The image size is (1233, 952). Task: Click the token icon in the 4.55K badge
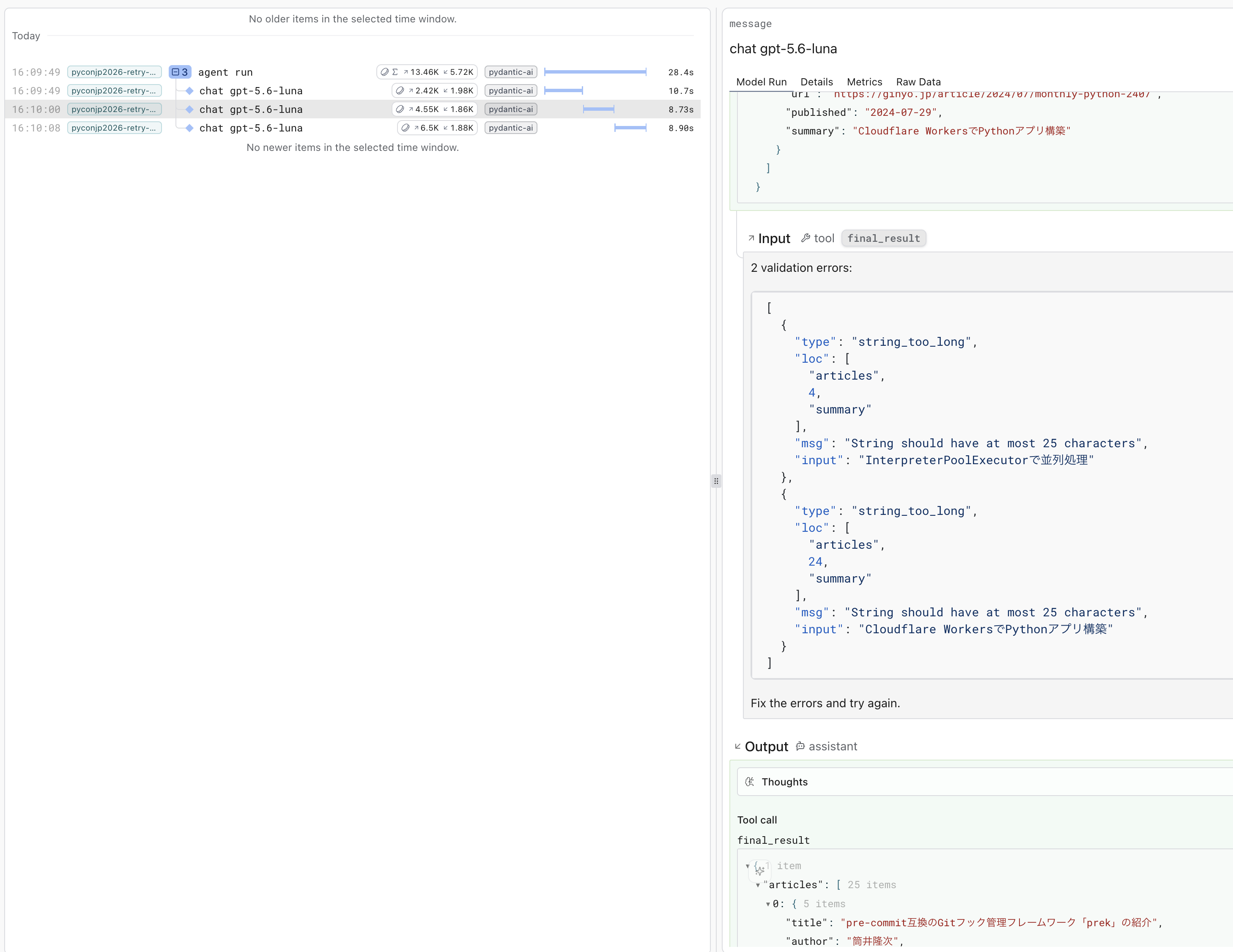tap(400, 109)
